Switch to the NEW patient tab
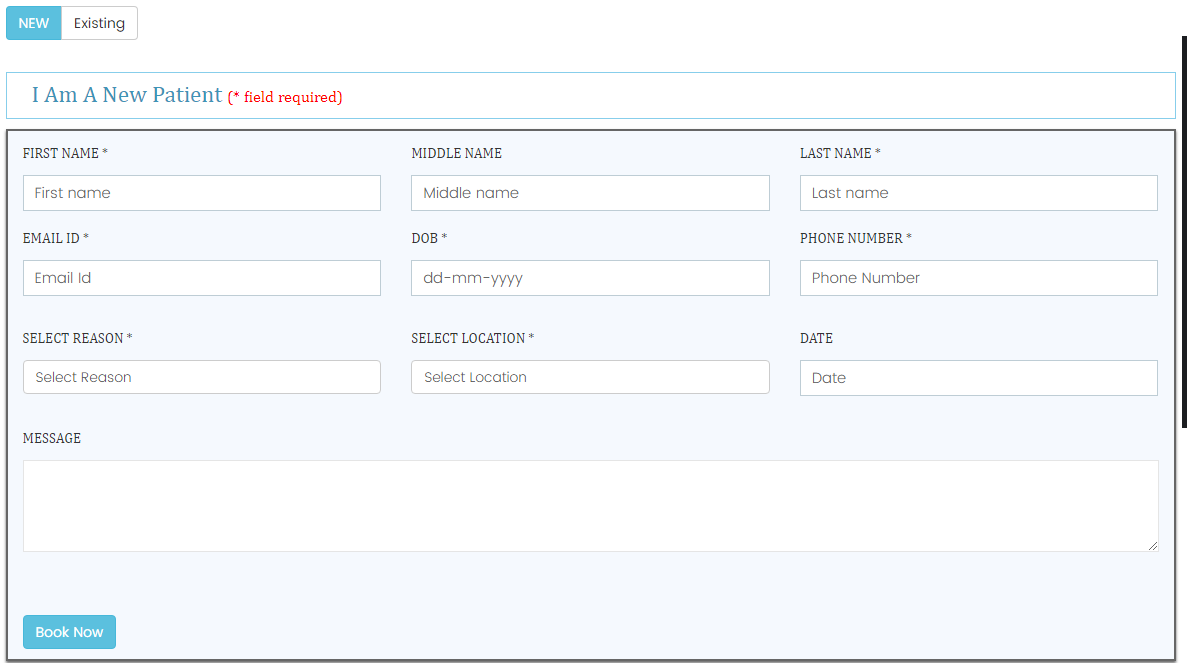The height and width of the screenshot is (663, 1187). (x=33, y=23)
